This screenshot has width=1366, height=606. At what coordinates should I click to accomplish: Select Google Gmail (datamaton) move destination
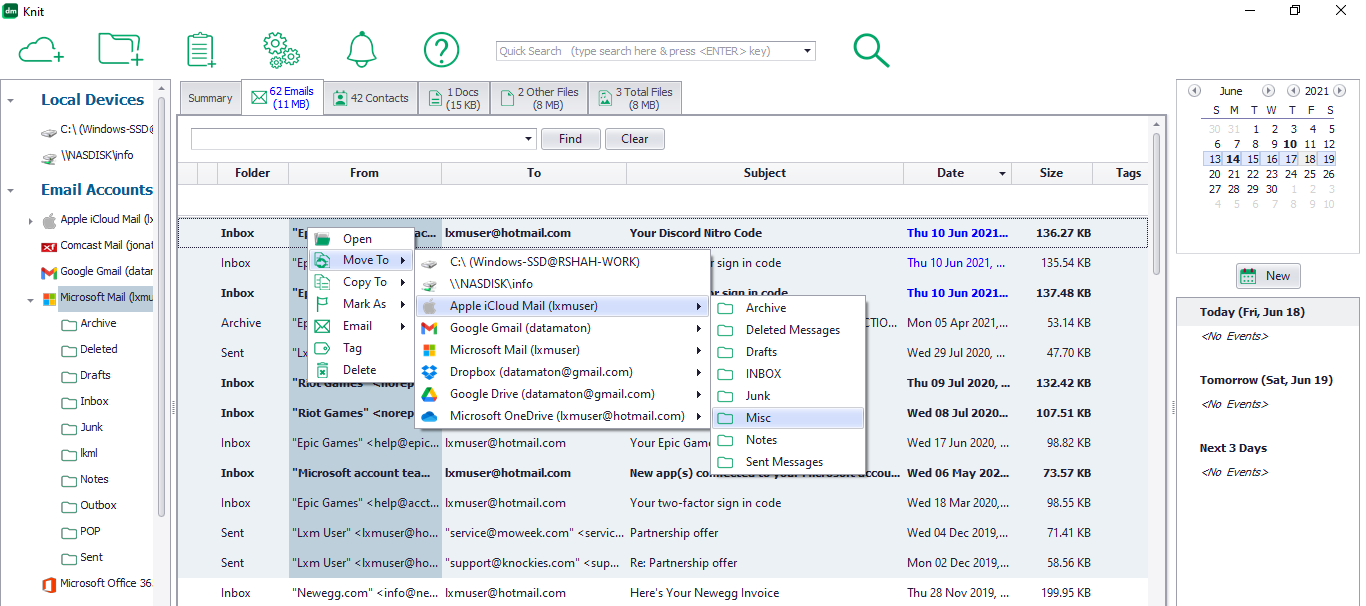pos(562,328)
